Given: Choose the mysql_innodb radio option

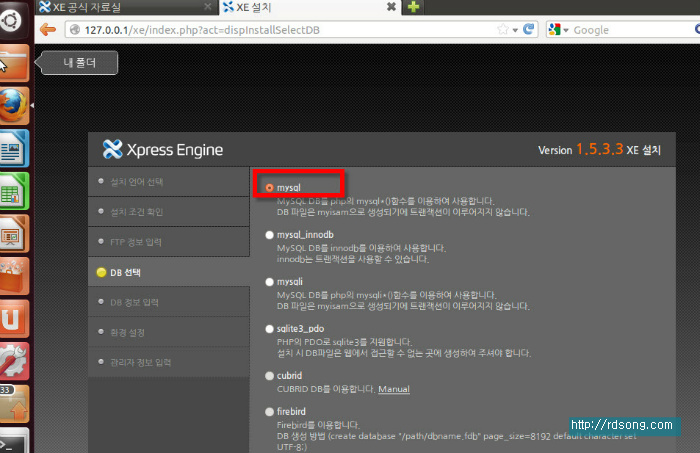Looking at the screenshot, I should 269,235.
